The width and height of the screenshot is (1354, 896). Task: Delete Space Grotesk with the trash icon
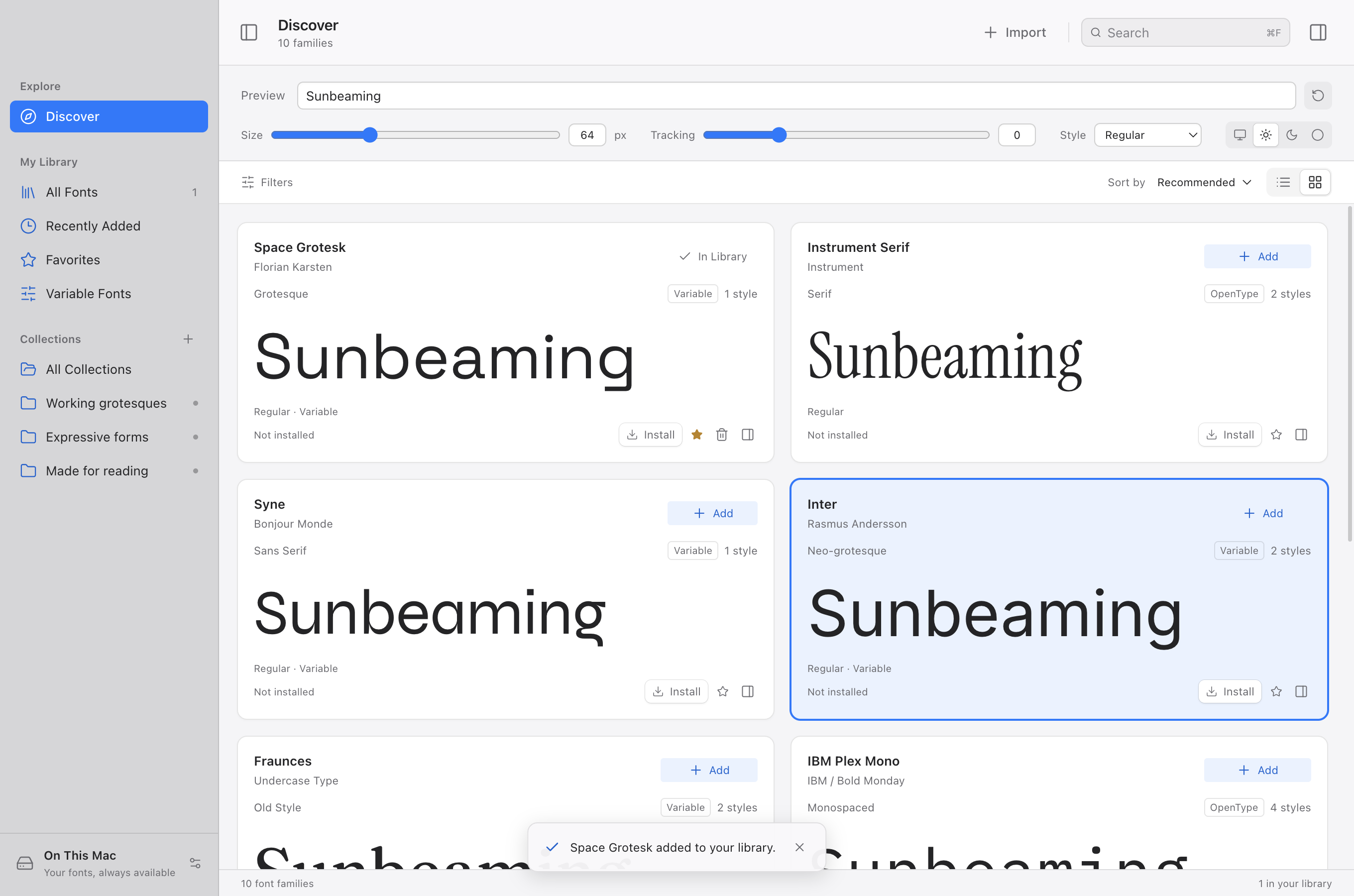point(722,435)
